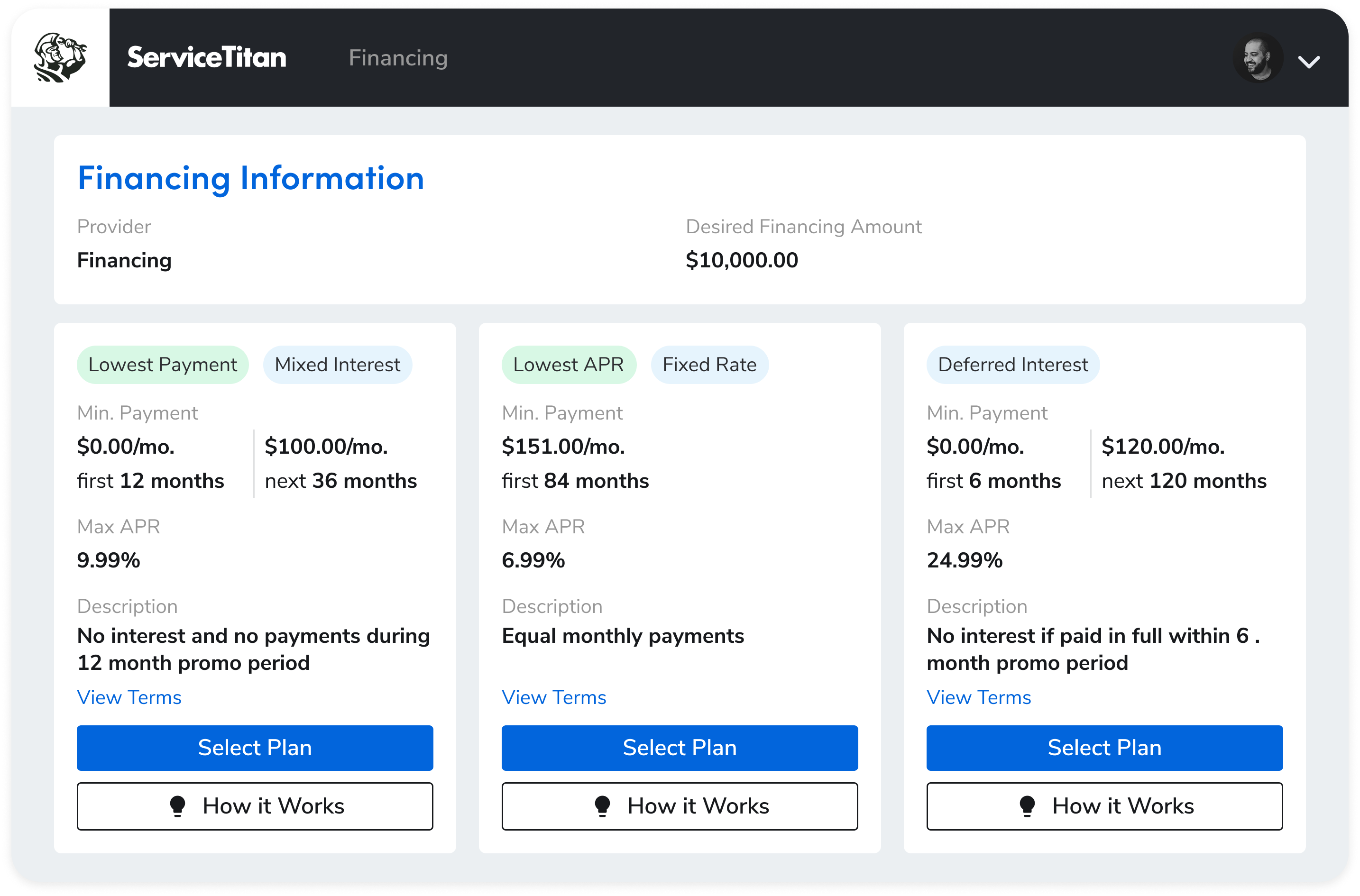1360x896 pixels.
Task: Click the ServiceTitan mascot logo icon
Action: 60,57
